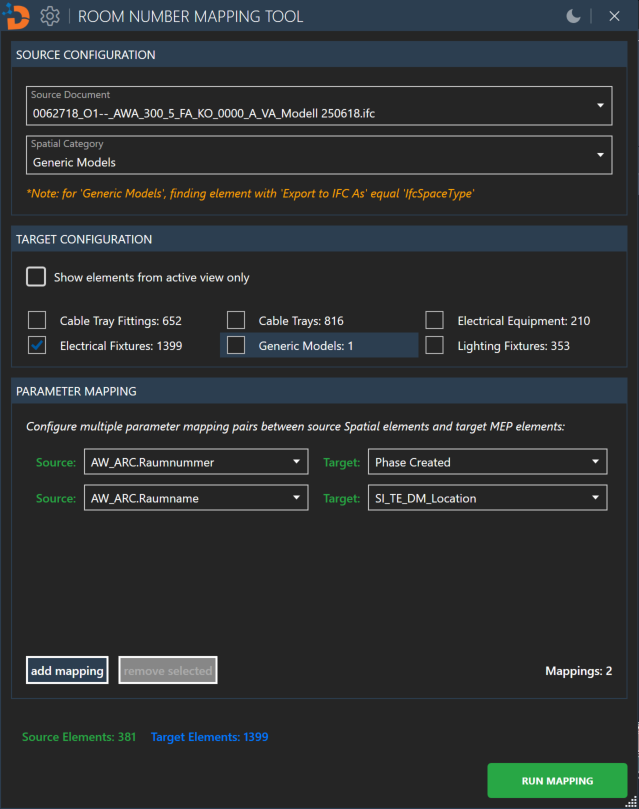Uncheck the Electrical Fixtures checkbox

(37, 345)
